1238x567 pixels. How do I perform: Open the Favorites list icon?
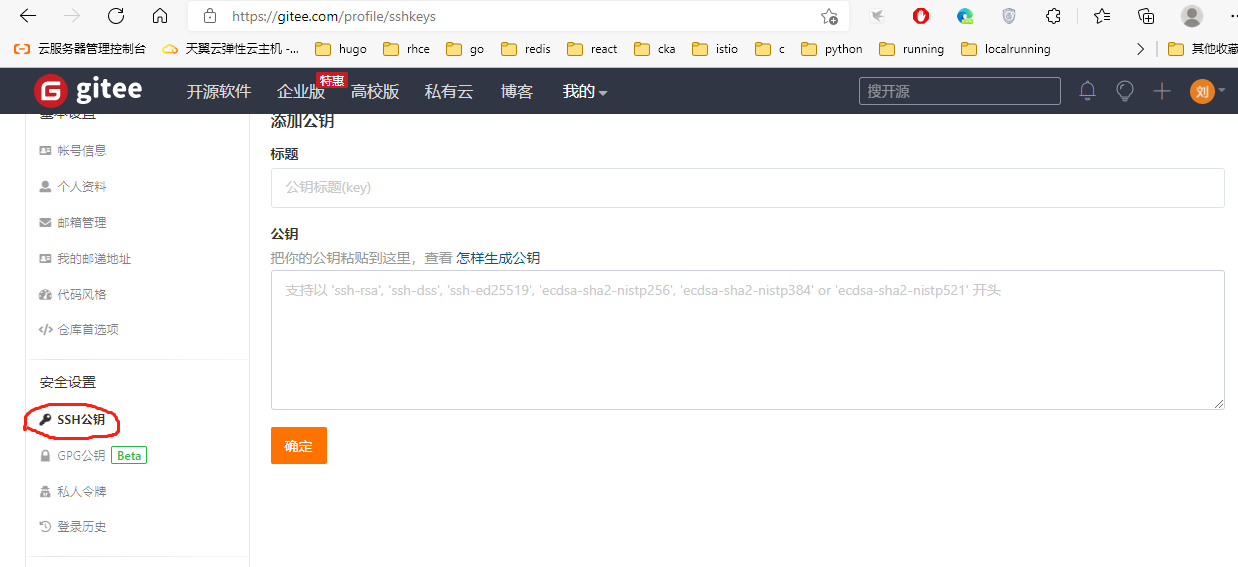click(1102, 16)
